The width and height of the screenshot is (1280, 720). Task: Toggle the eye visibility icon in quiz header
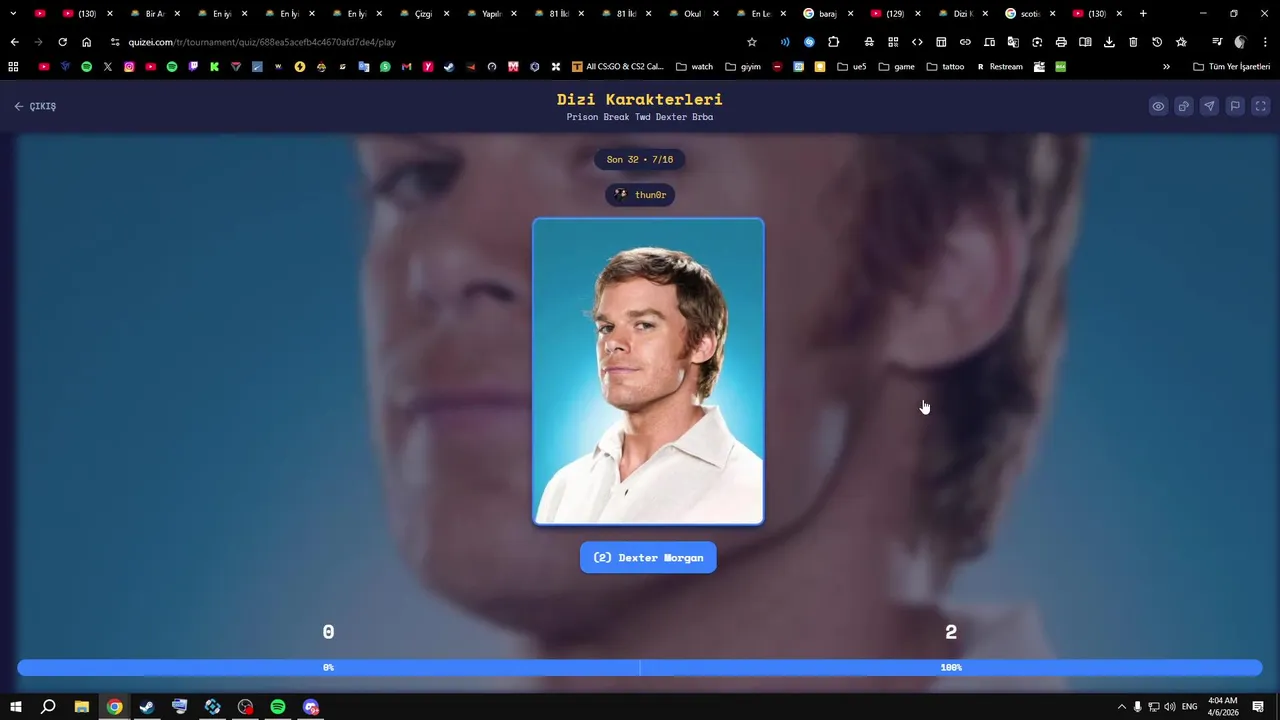click(1158, 106)
